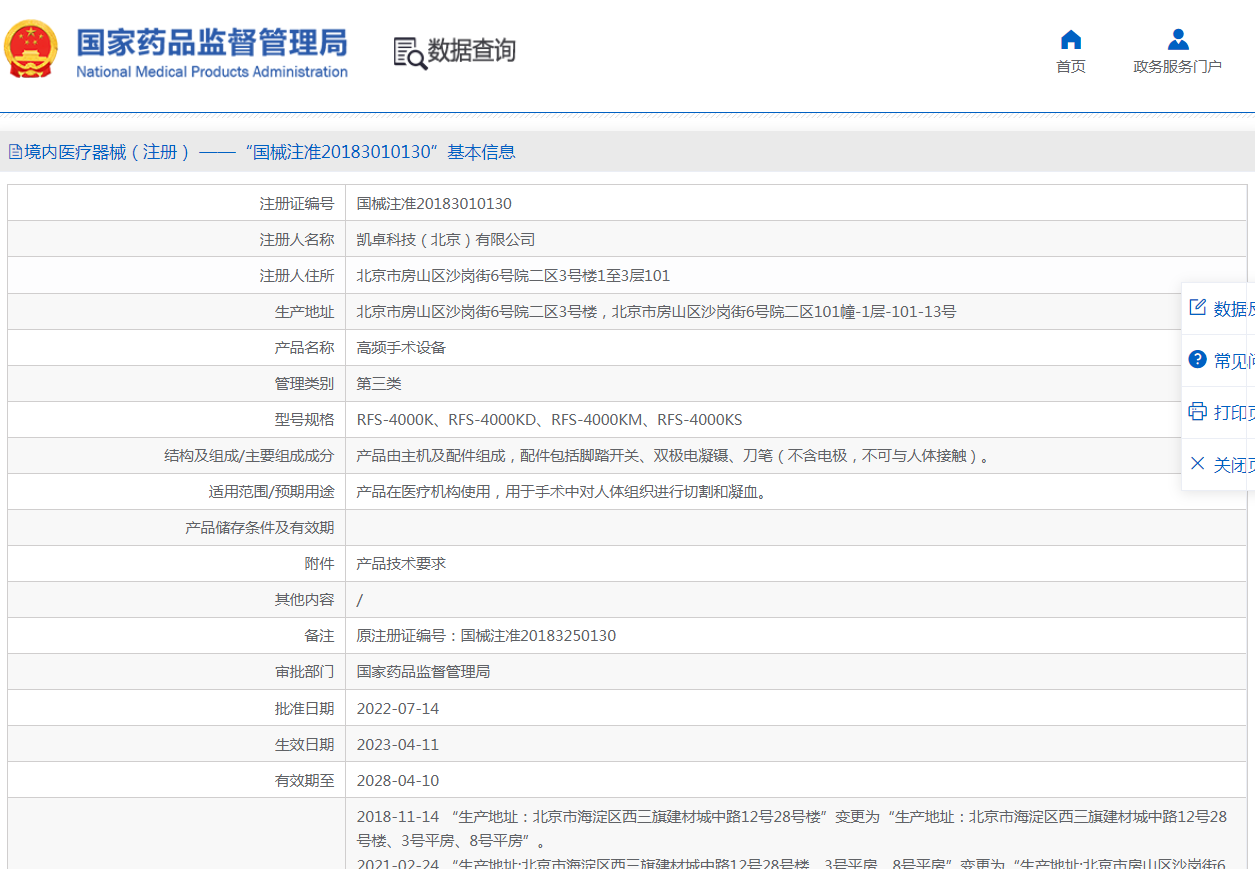Click the document icon before 境内医疗器械
The height and width of the screenshot is (869, 1255).
click(15, 152)
